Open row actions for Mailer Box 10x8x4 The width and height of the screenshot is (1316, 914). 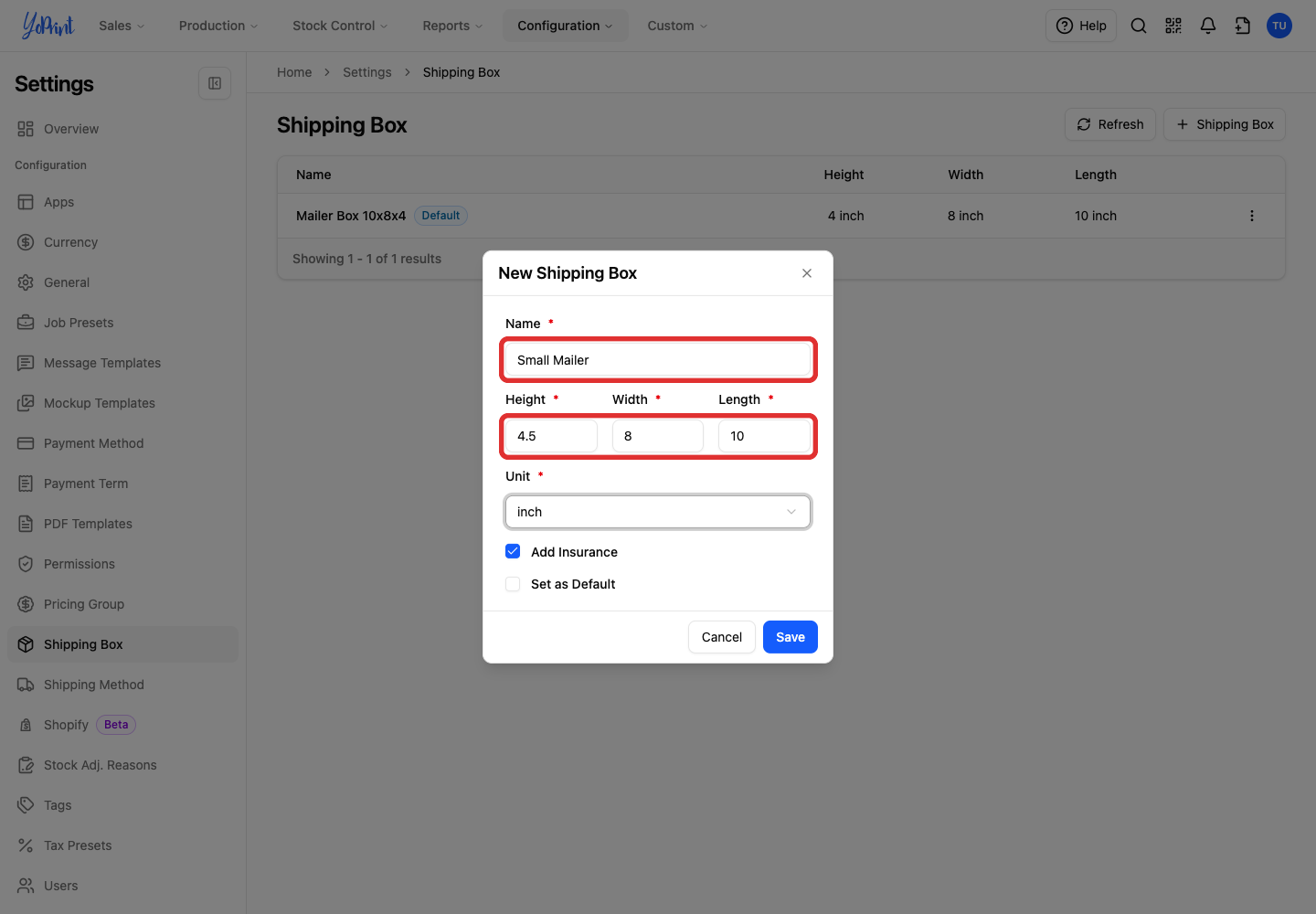tap(1252, 216)
